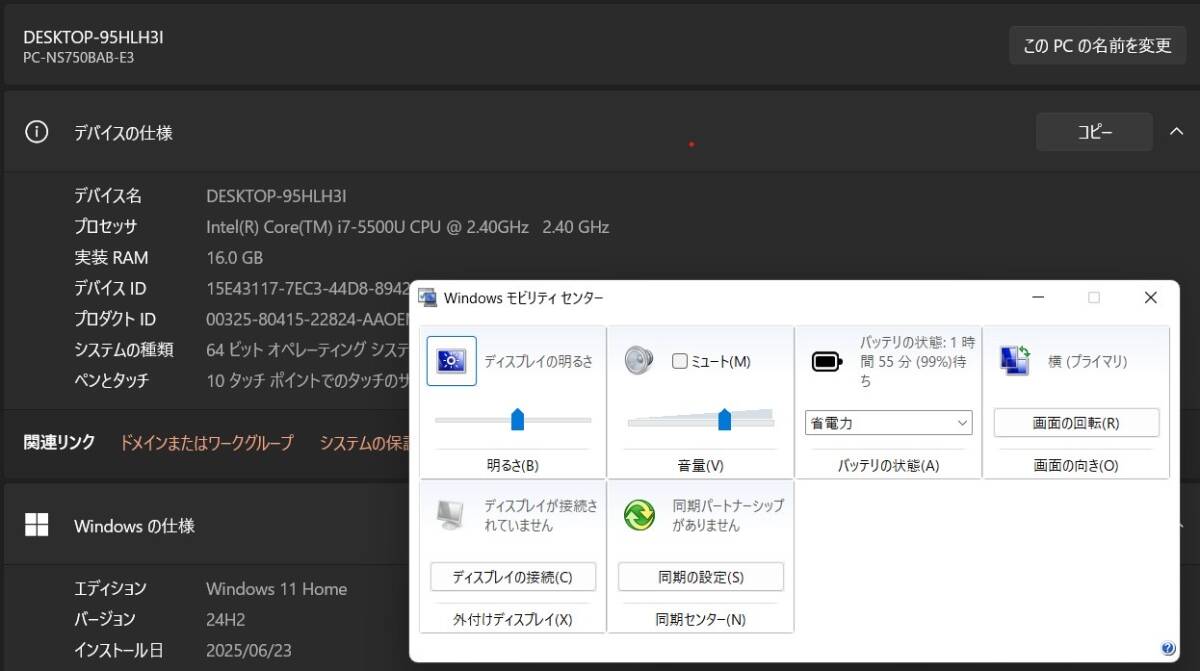This screenshot has width=1200, height=671.
Task: Click the processor value Intel Core i7-5500U
Action: coord(407,227)
